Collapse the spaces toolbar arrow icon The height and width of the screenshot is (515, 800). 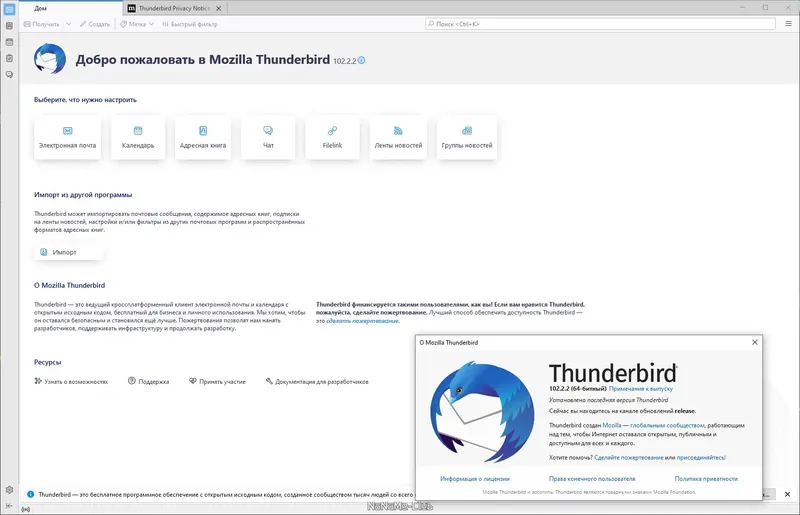pos(9,505)
